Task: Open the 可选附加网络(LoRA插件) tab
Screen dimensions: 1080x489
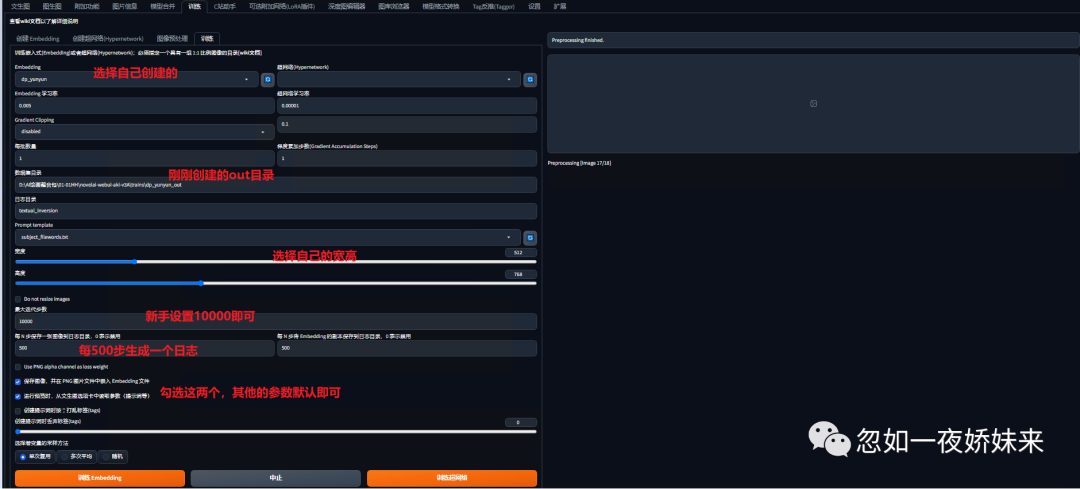Action: coord(282,6)
